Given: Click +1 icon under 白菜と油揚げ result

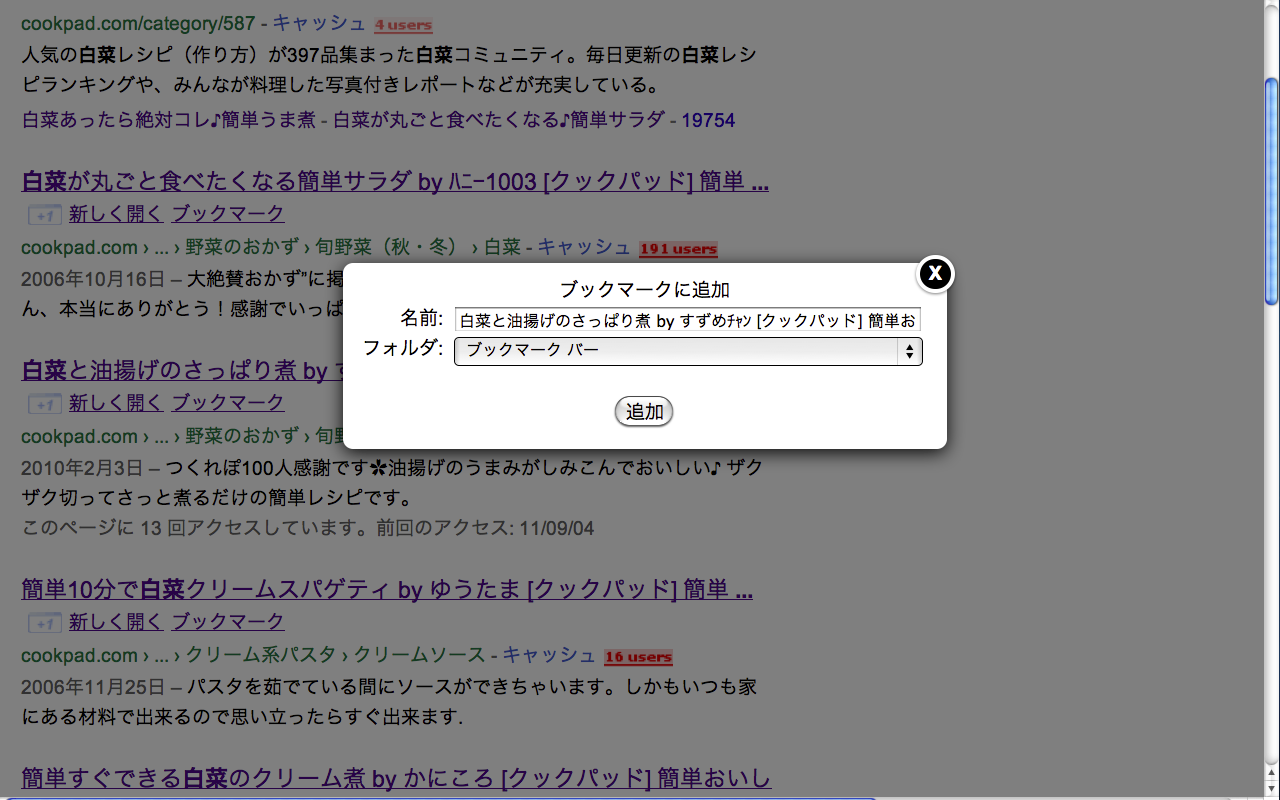Looking at the screenshot, I should tap(44, 403).
